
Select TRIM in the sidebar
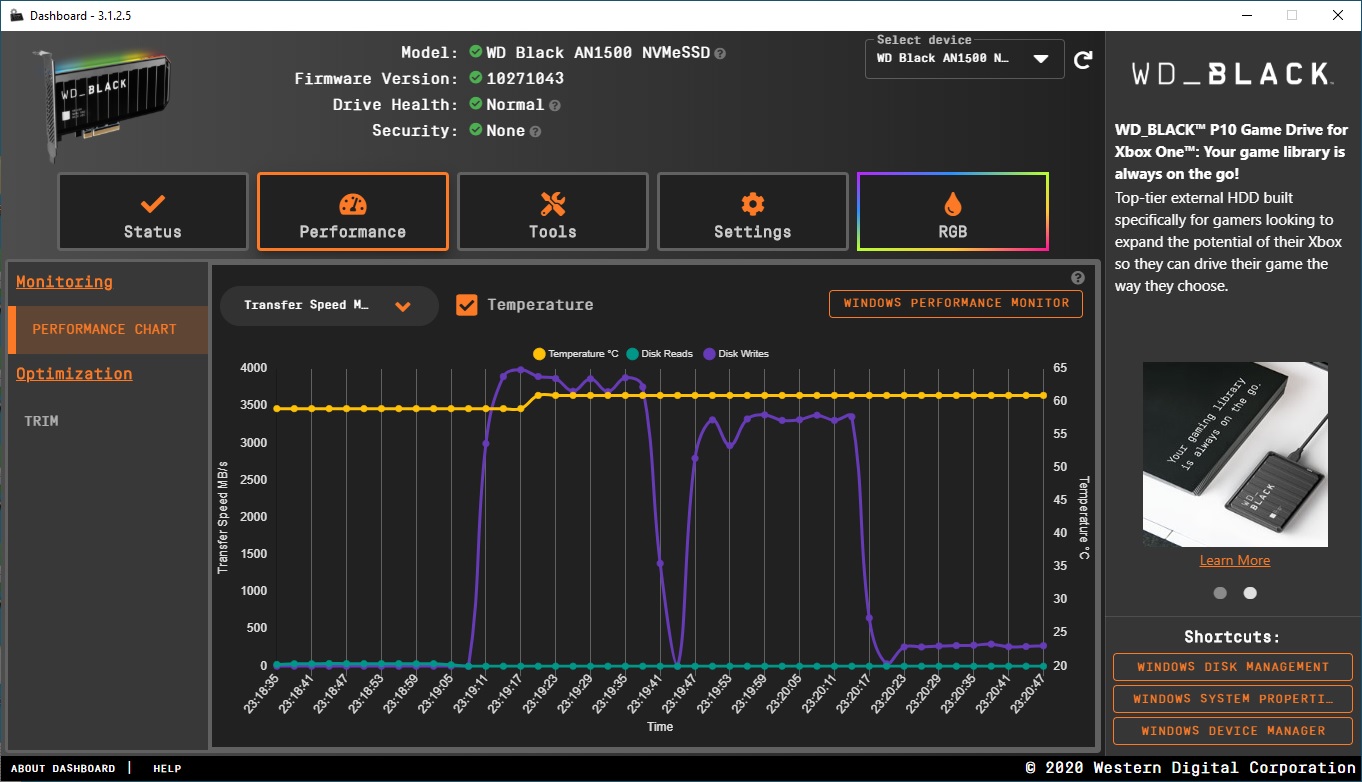(x=41, y=421)
